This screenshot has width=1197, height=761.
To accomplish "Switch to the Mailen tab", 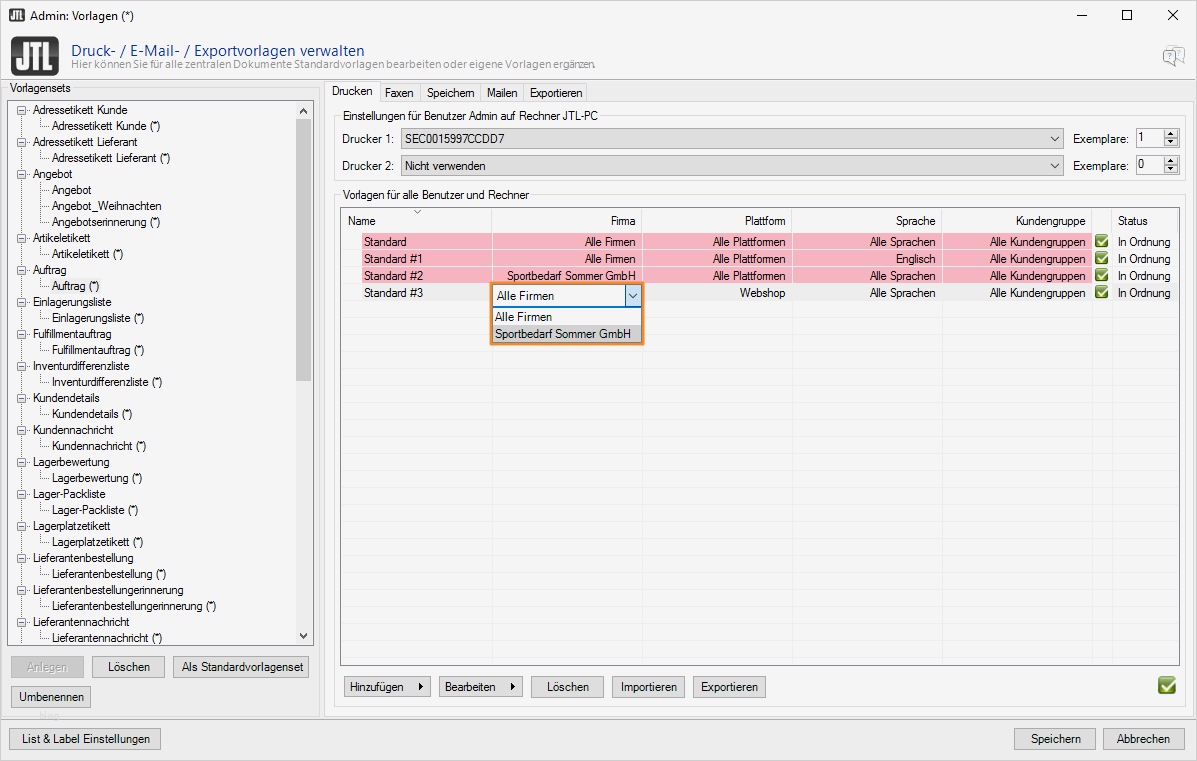I will tap(502, 93).
